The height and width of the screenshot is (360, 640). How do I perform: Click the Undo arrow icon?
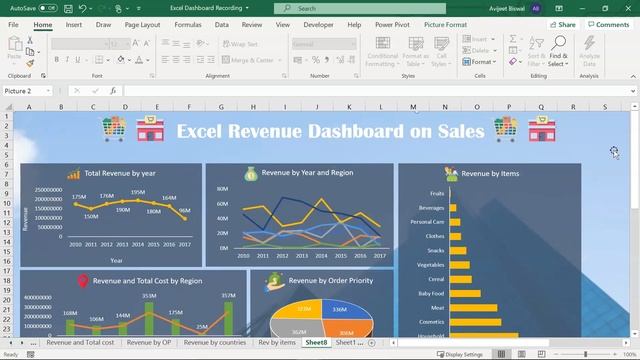[x=82, y=8]
